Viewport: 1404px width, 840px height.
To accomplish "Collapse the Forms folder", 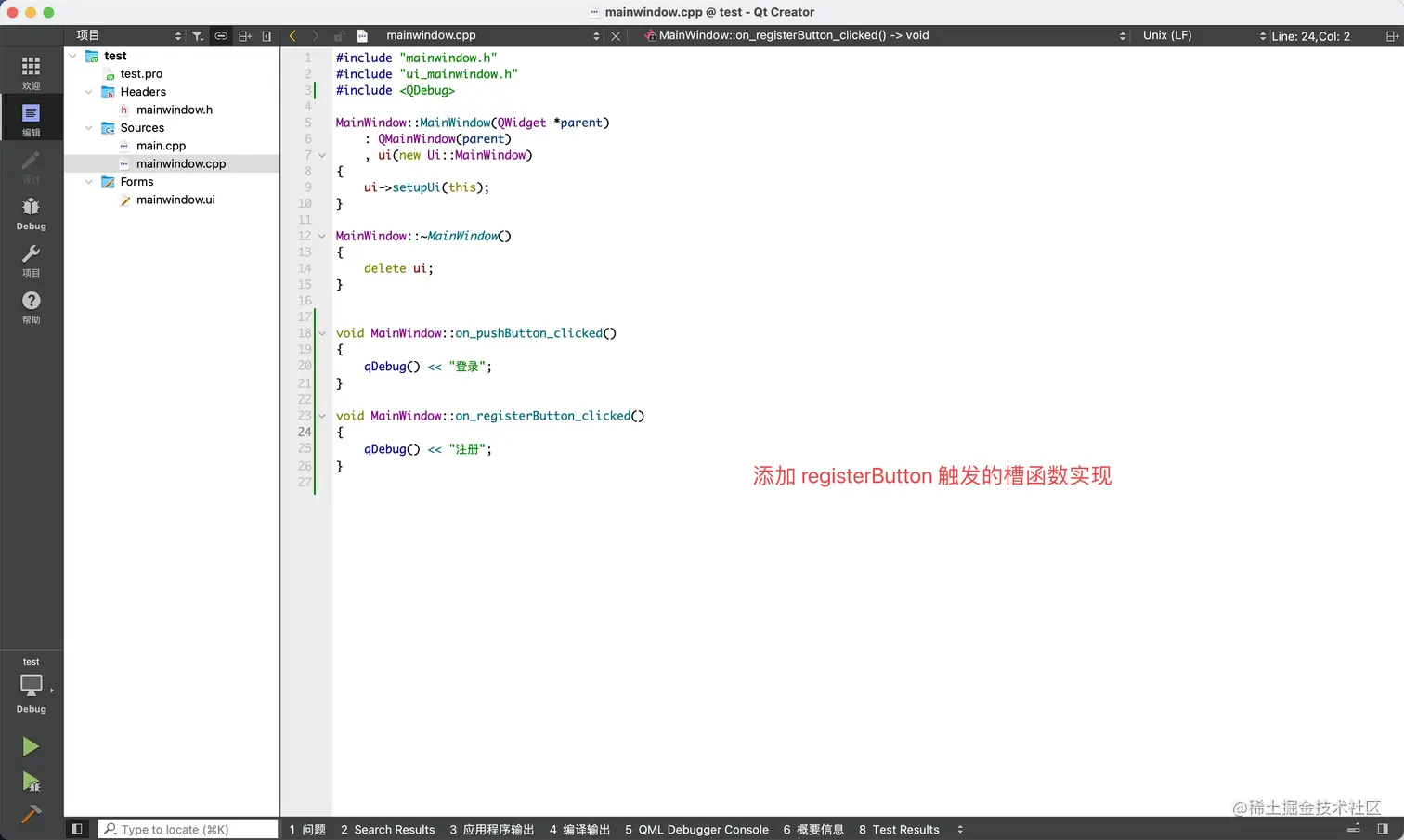I will pos(89,182).
